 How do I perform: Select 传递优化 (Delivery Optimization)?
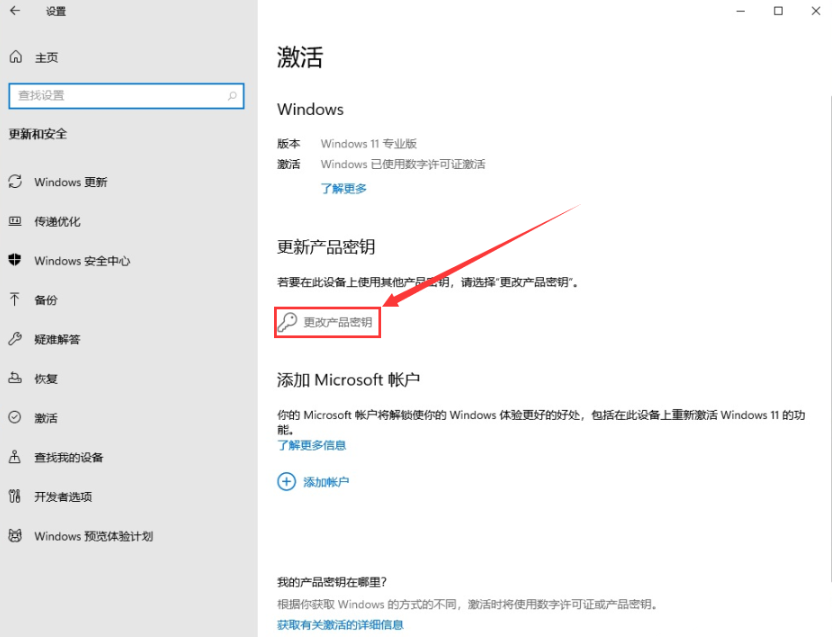coord(57,221)
